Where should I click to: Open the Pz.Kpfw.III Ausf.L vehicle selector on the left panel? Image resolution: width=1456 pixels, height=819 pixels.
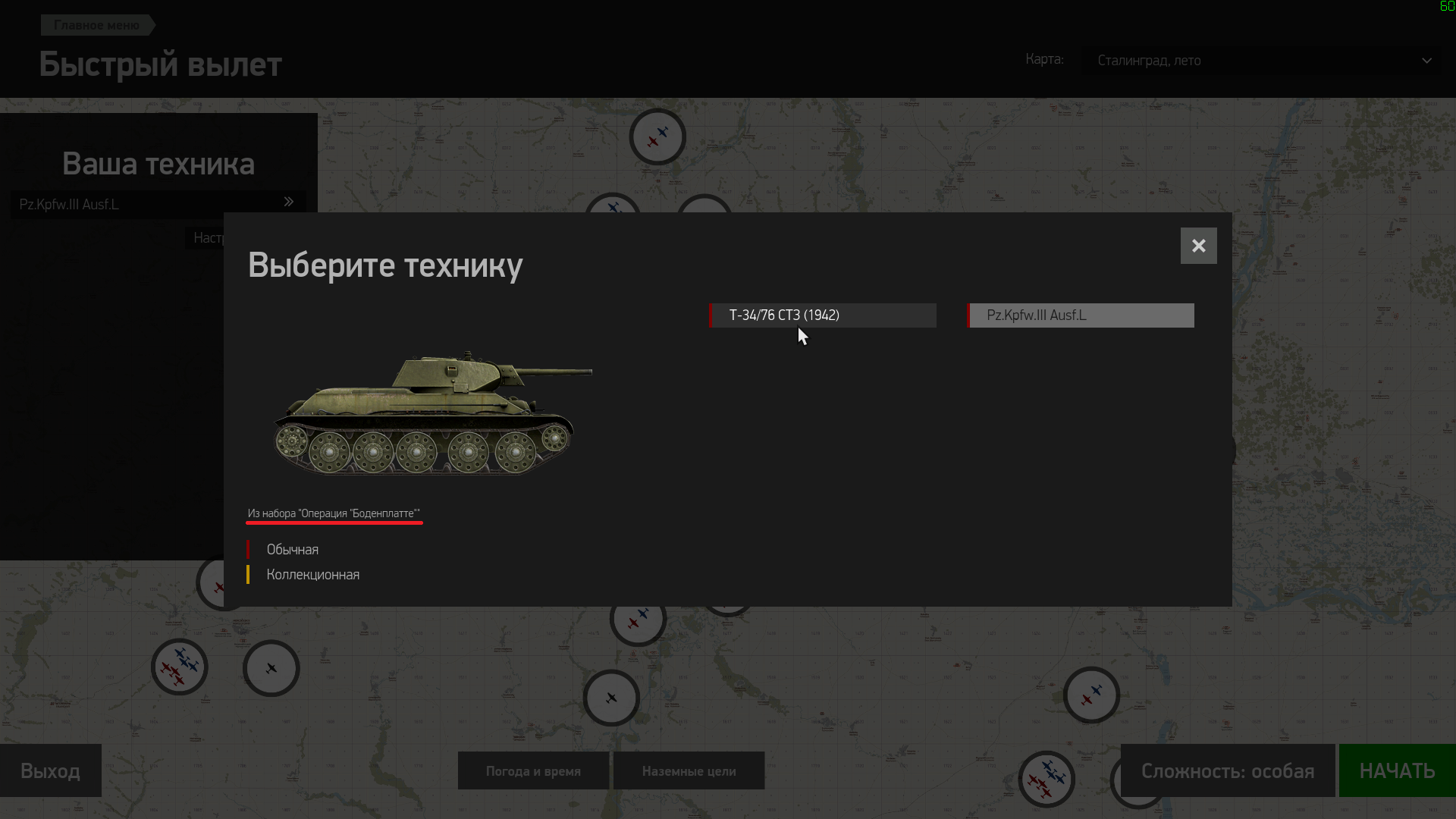point(158,204)
